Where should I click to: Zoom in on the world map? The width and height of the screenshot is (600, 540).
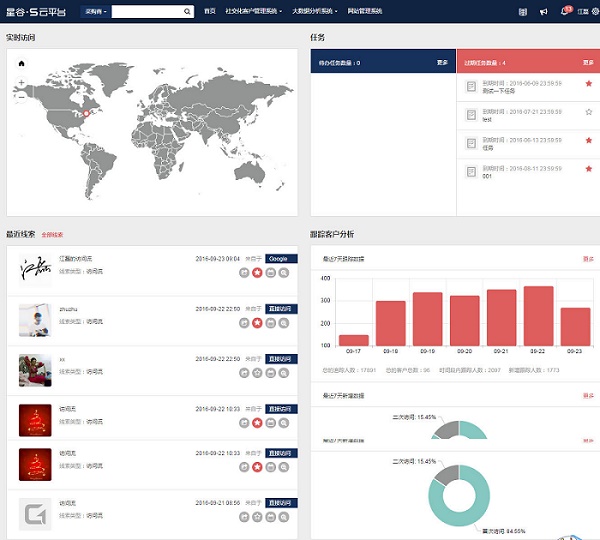(21, 82)
